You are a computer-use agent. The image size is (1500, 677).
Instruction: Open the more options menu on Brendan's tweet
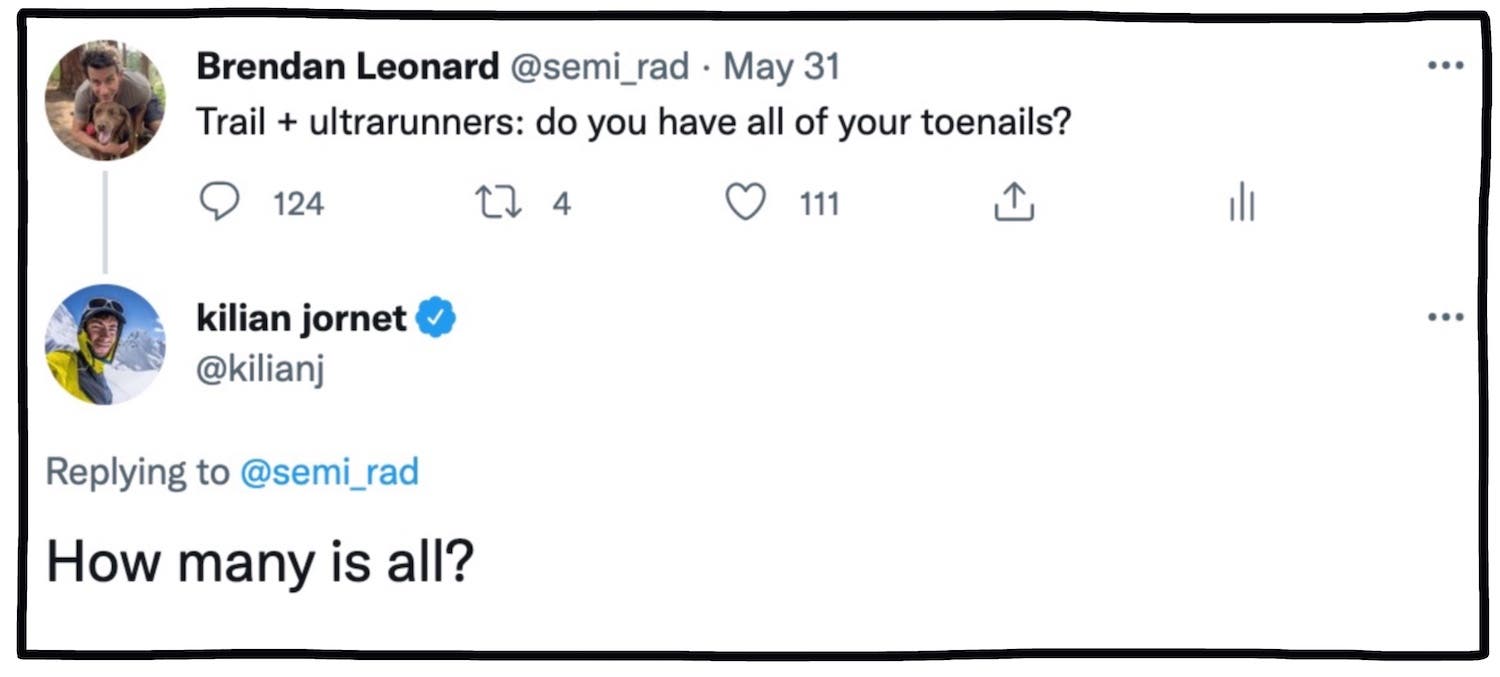coord(1444,64)
